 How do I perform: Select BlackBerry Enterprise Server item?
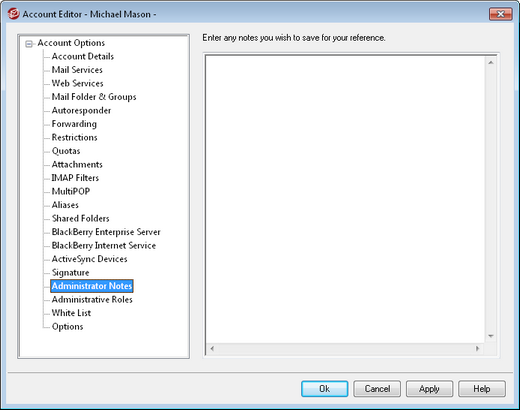tap(106, 232)
